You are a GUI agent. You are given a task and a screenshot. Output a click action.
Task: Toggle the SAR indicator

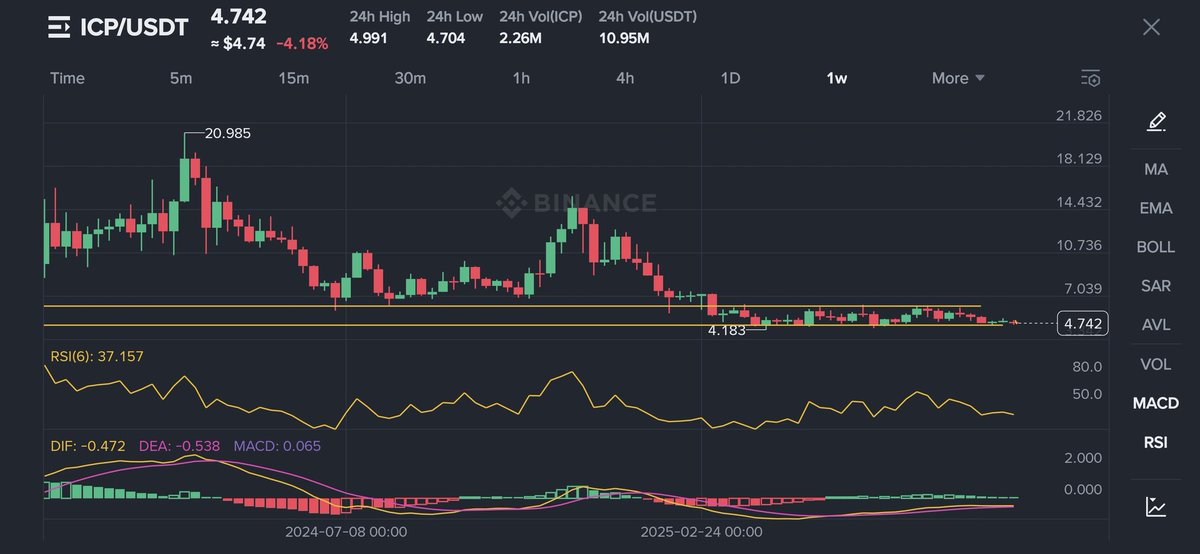point(1156,286)
